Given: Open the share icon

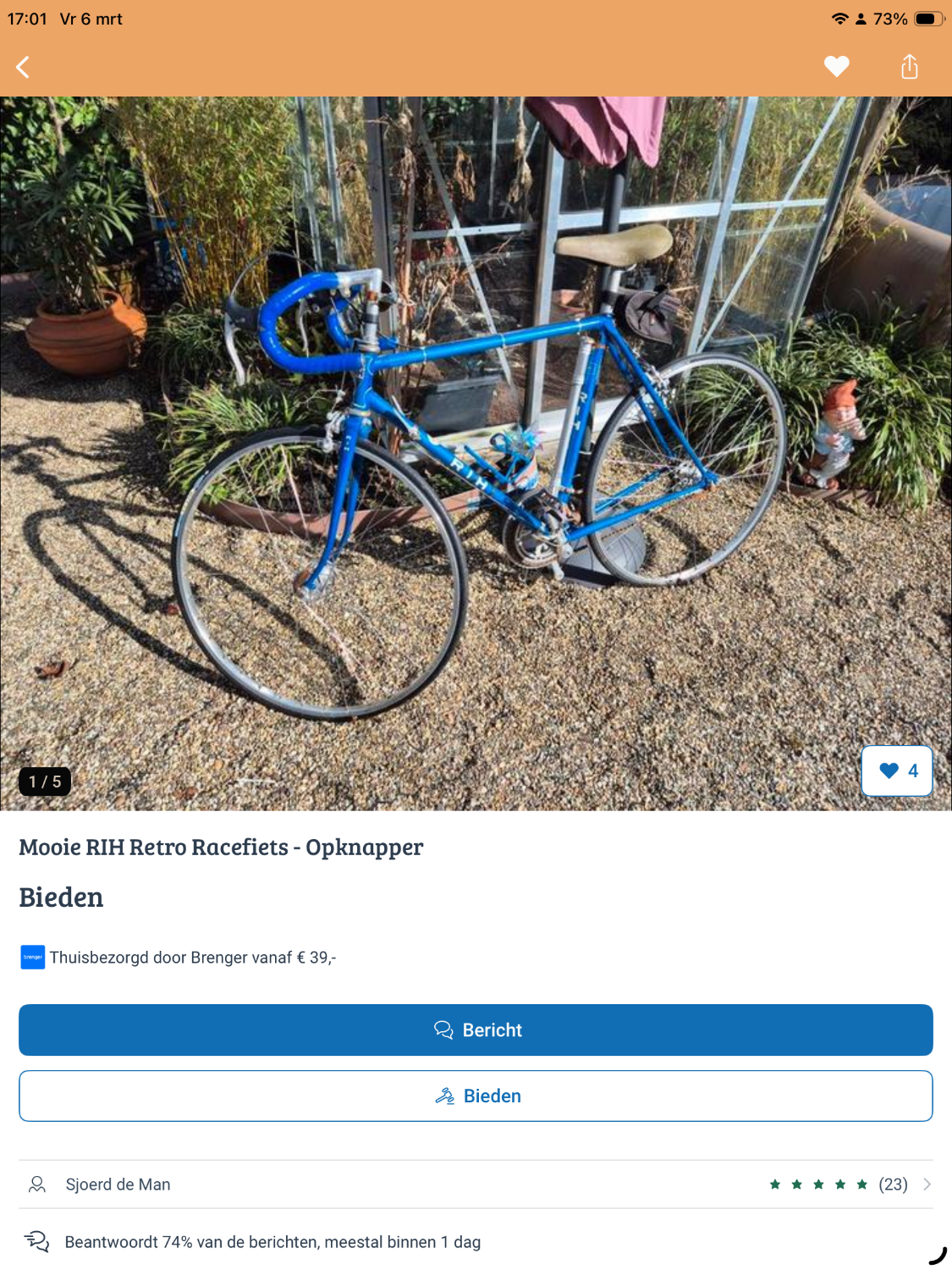Looking at the screenshot, I should 909,66.
